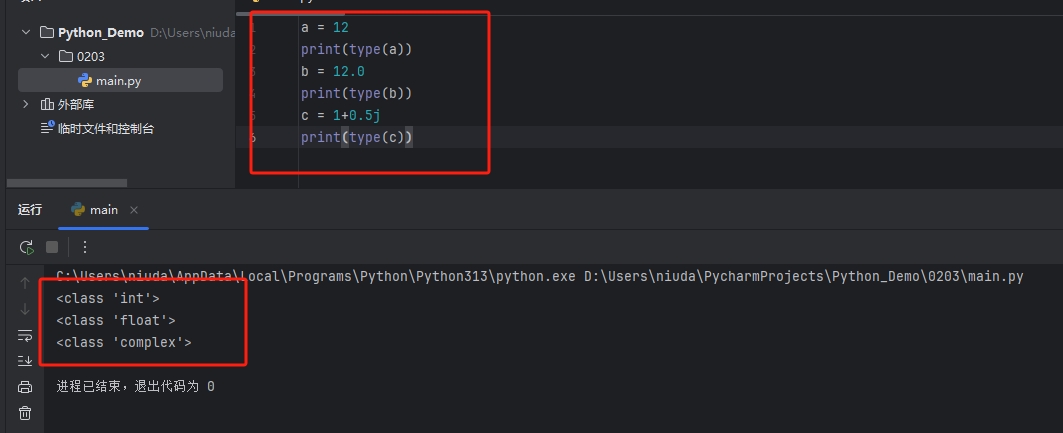Open main.py in the project tree

118,81
